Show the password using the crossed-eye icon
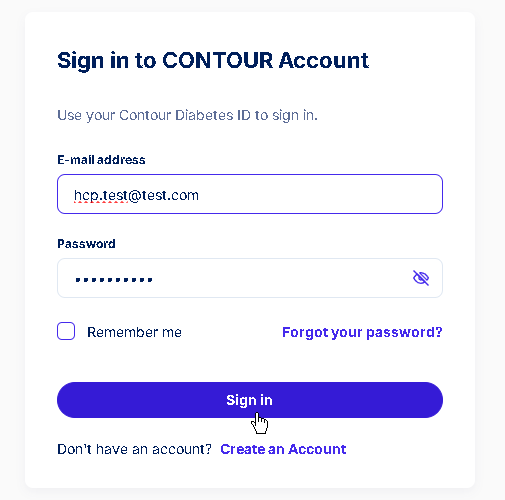Image resolution: width=505 pixels, height=500 pixels. click(x=421, y=278)
